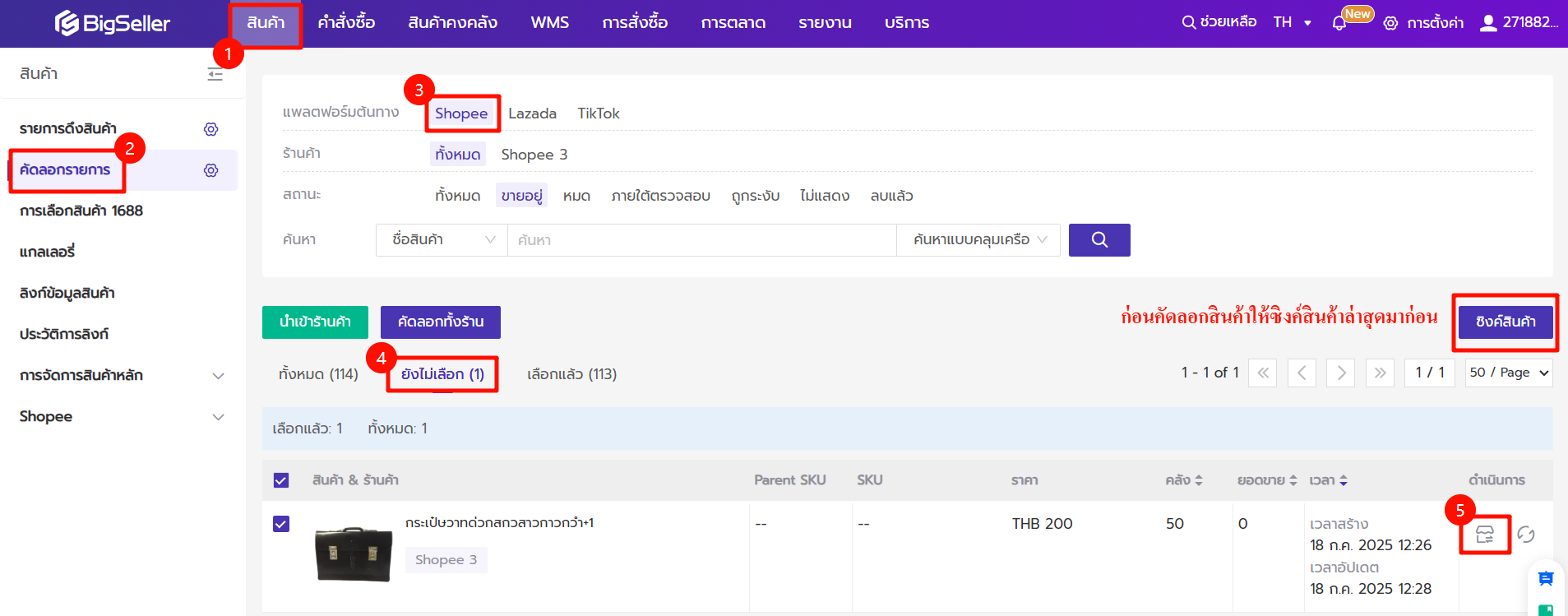Image resolution: width=1568 pixels, height=616 pixels.
Task: Open การเลือกสินค้า 1688 in sidebar
Action: [x=81, y=211]
